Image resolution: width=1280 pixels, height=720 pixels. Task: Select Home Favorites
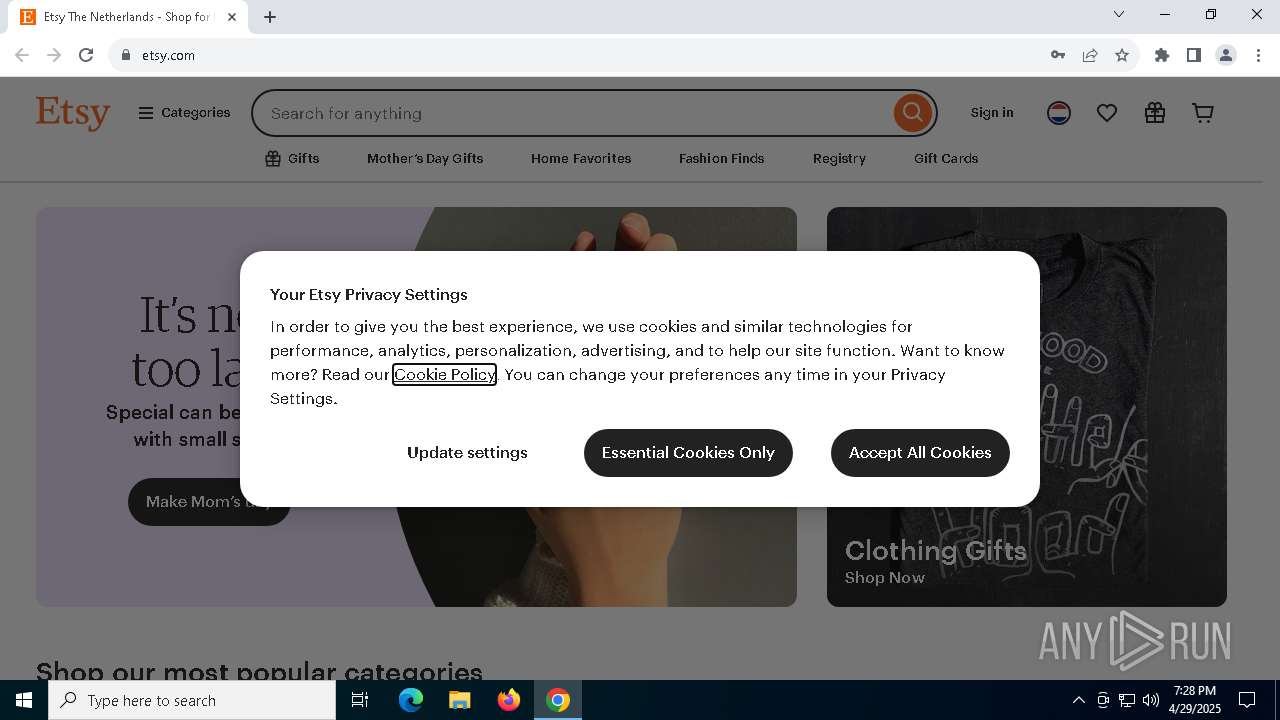581,158
